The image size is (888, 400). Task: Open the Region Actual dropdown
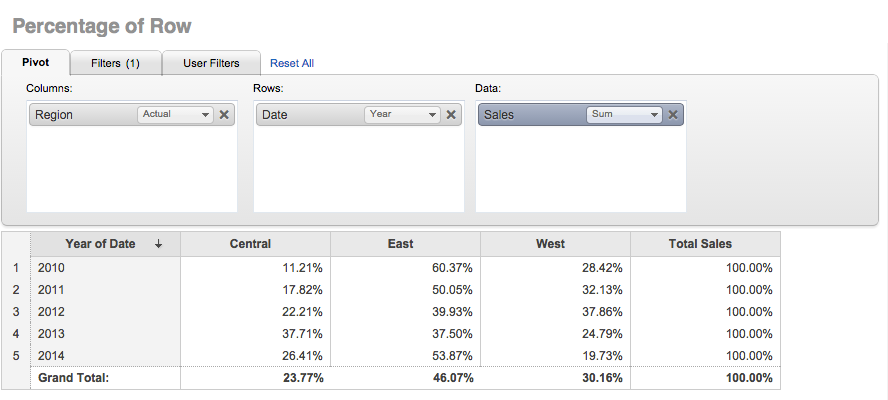(x=175, y=115)
